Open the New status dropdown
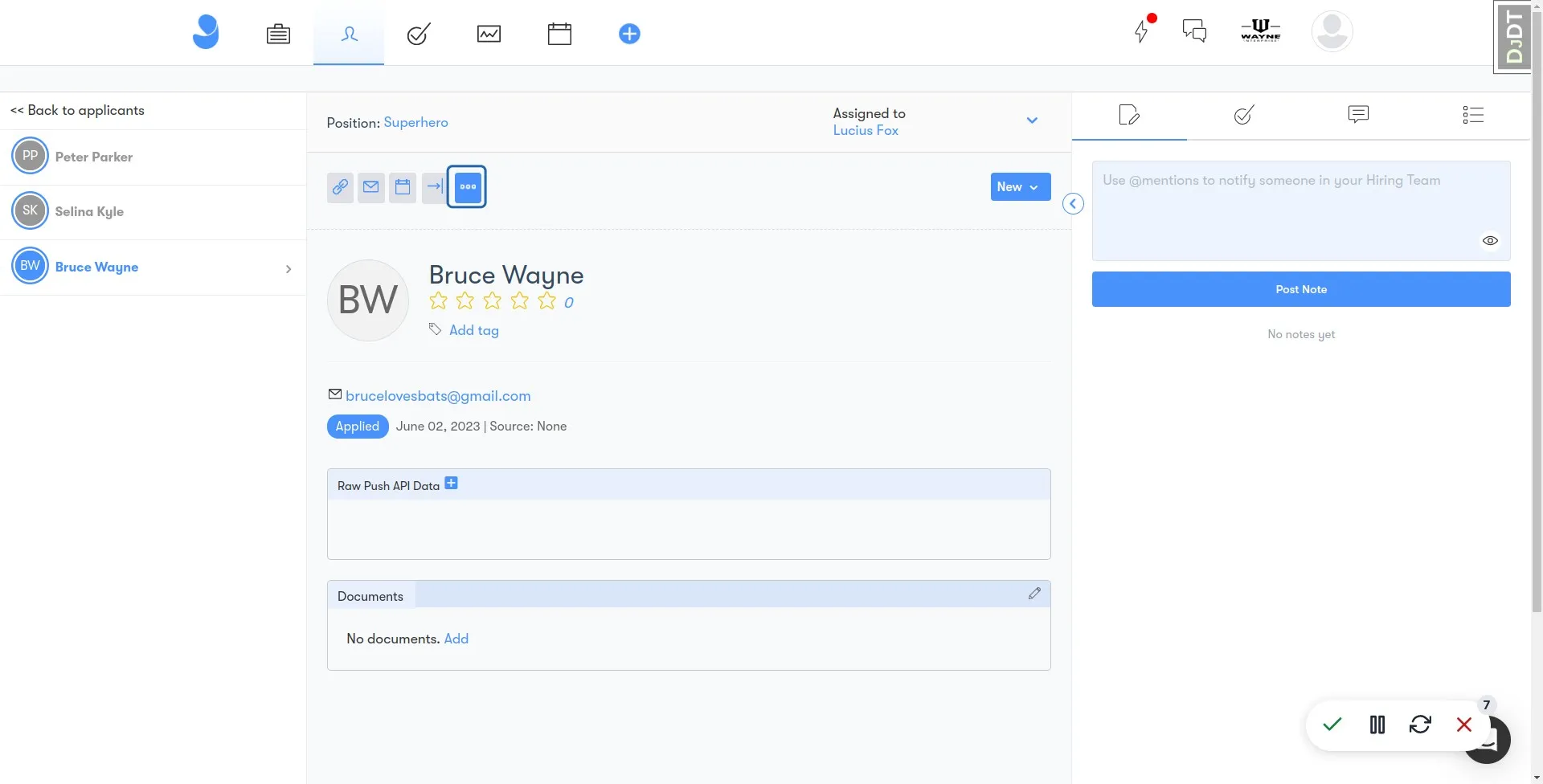Image resolution: width=1543 pixels, height=784 pixels. point(1021,187)
